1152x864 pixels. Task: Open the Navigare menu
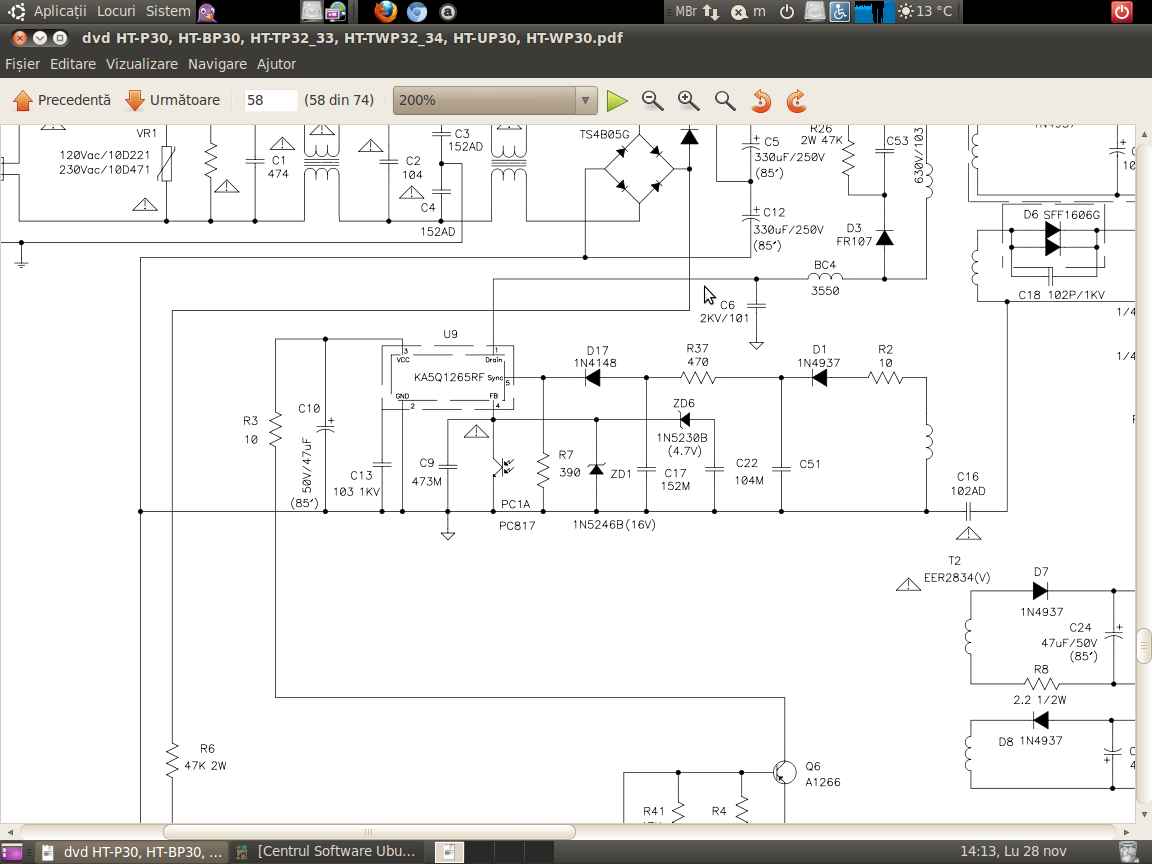217,64
